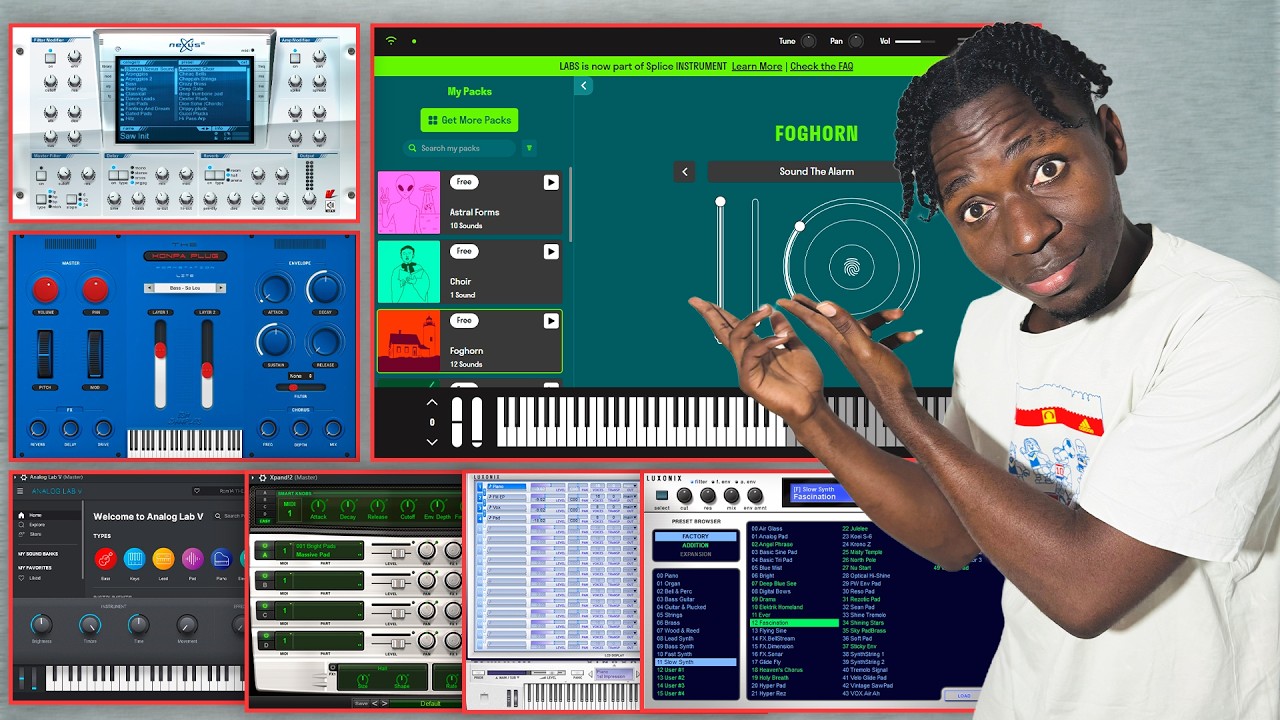Open the Check the FAQ link
Image resolution: width=1280 pixels, height=720 pixels.
pos(821,66)
